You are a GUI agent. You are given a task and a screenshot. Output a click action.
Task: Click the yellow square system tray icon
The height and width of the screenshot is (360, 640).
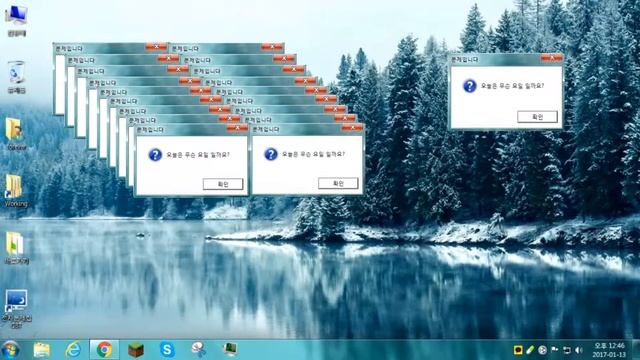[x=518, y=350]
